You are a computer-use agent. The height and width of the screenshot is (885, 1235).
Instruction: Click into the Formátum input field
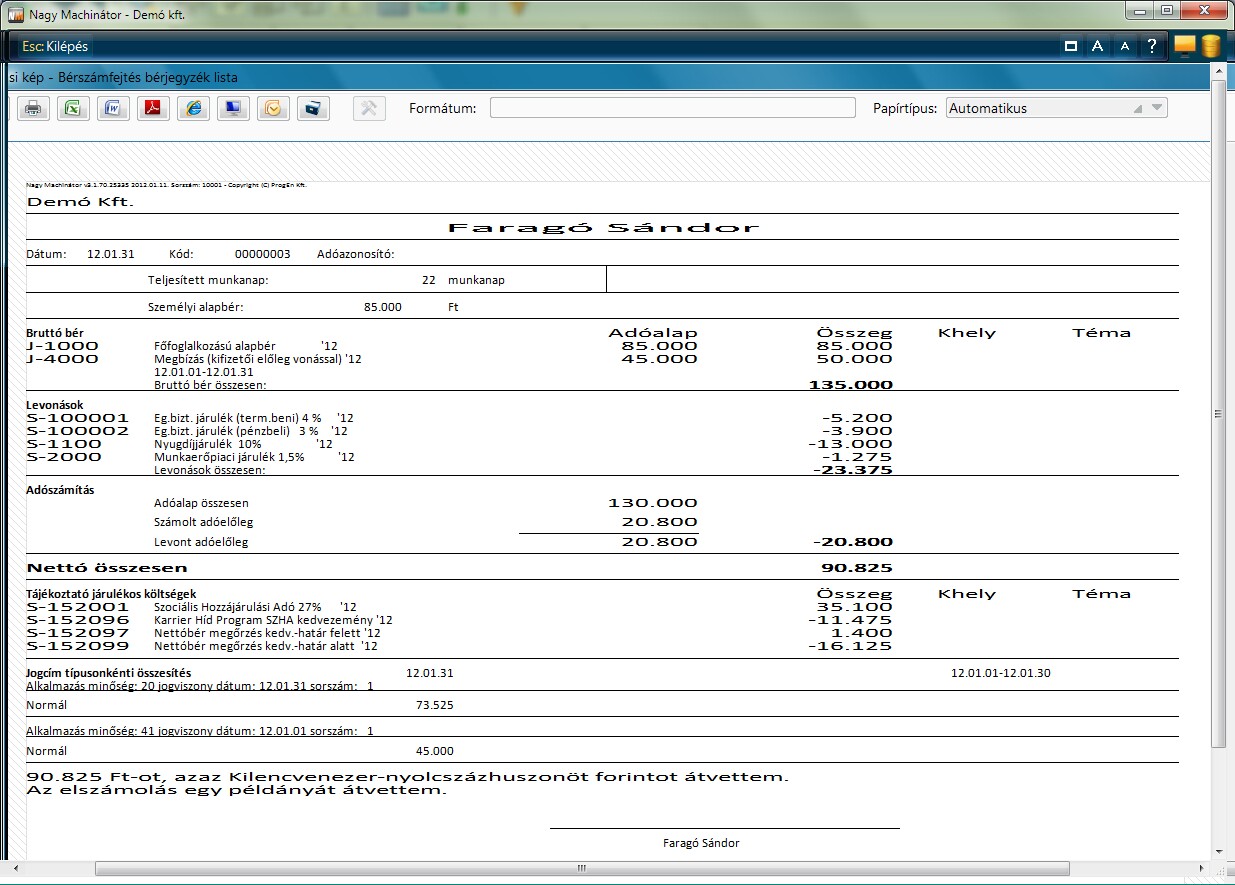click(x=672, y=108)
